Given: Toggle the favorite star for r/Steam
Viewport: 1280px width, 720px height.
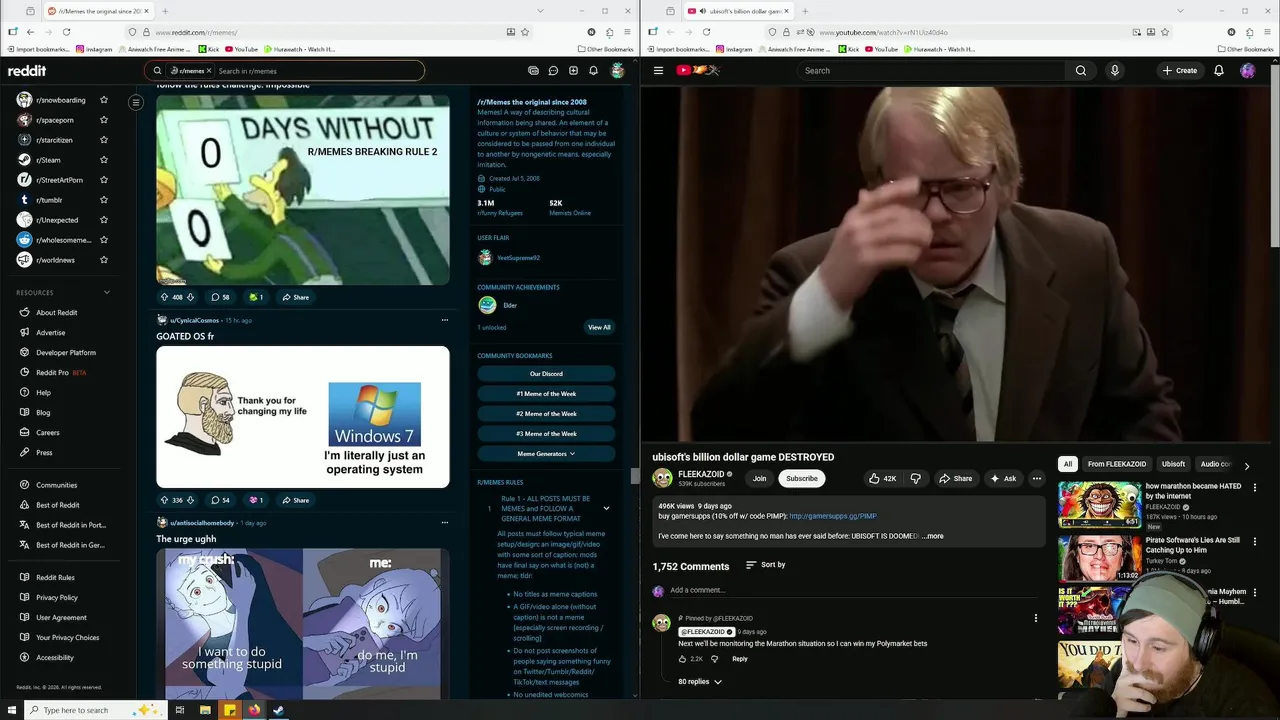Looking at the screenshot, I should pos(104,160).
